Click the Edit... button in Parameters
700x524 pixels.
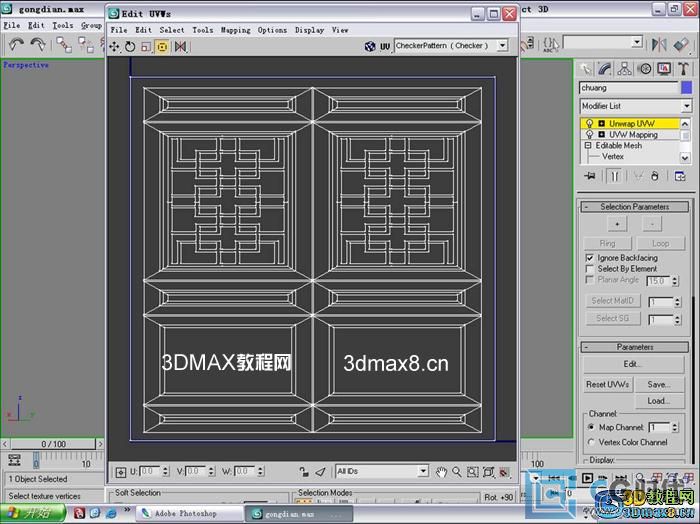(x=633, y=364)
